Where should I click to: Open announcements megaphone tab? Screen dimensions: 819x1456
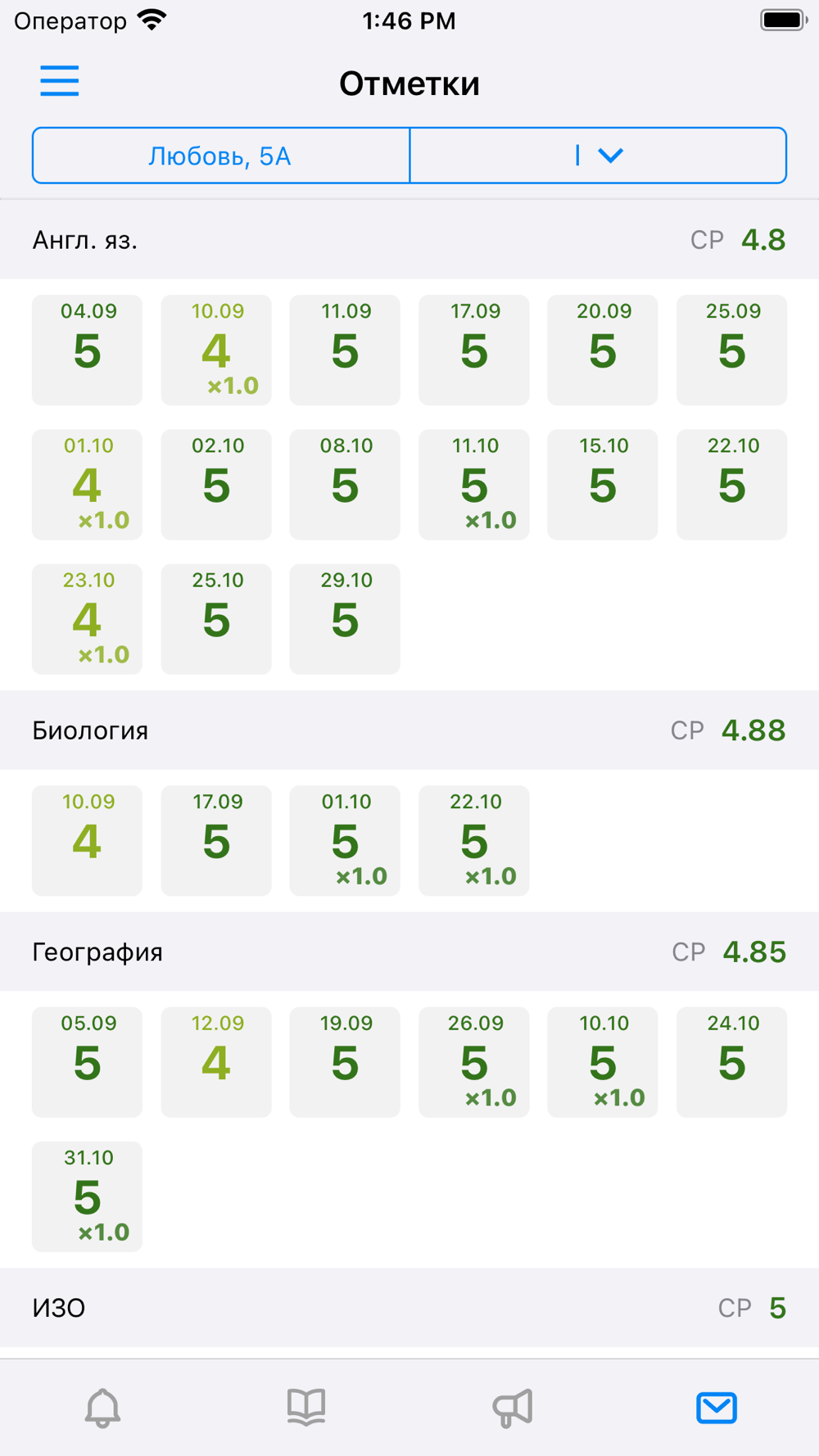(513, 1408)
